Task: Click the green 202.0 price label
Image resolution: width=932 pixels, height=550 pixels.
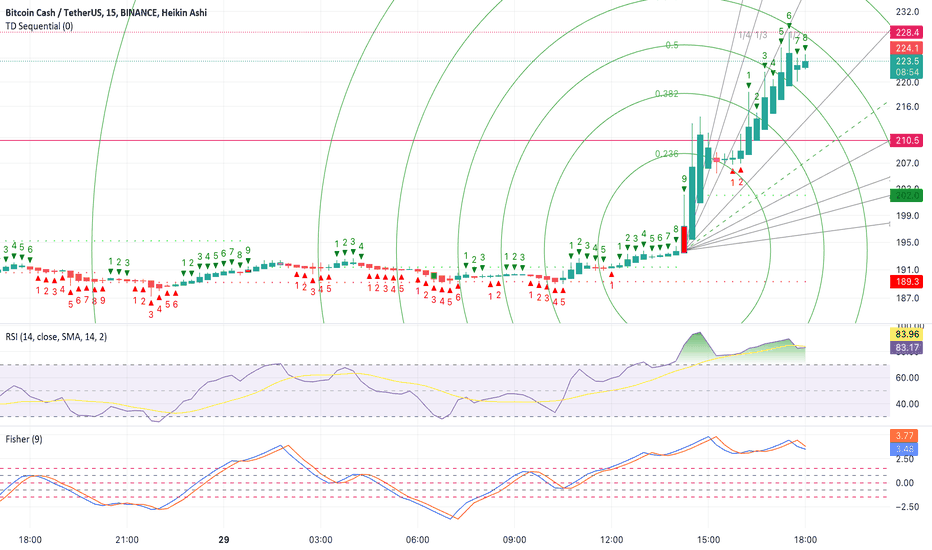Action: [907, 195]
